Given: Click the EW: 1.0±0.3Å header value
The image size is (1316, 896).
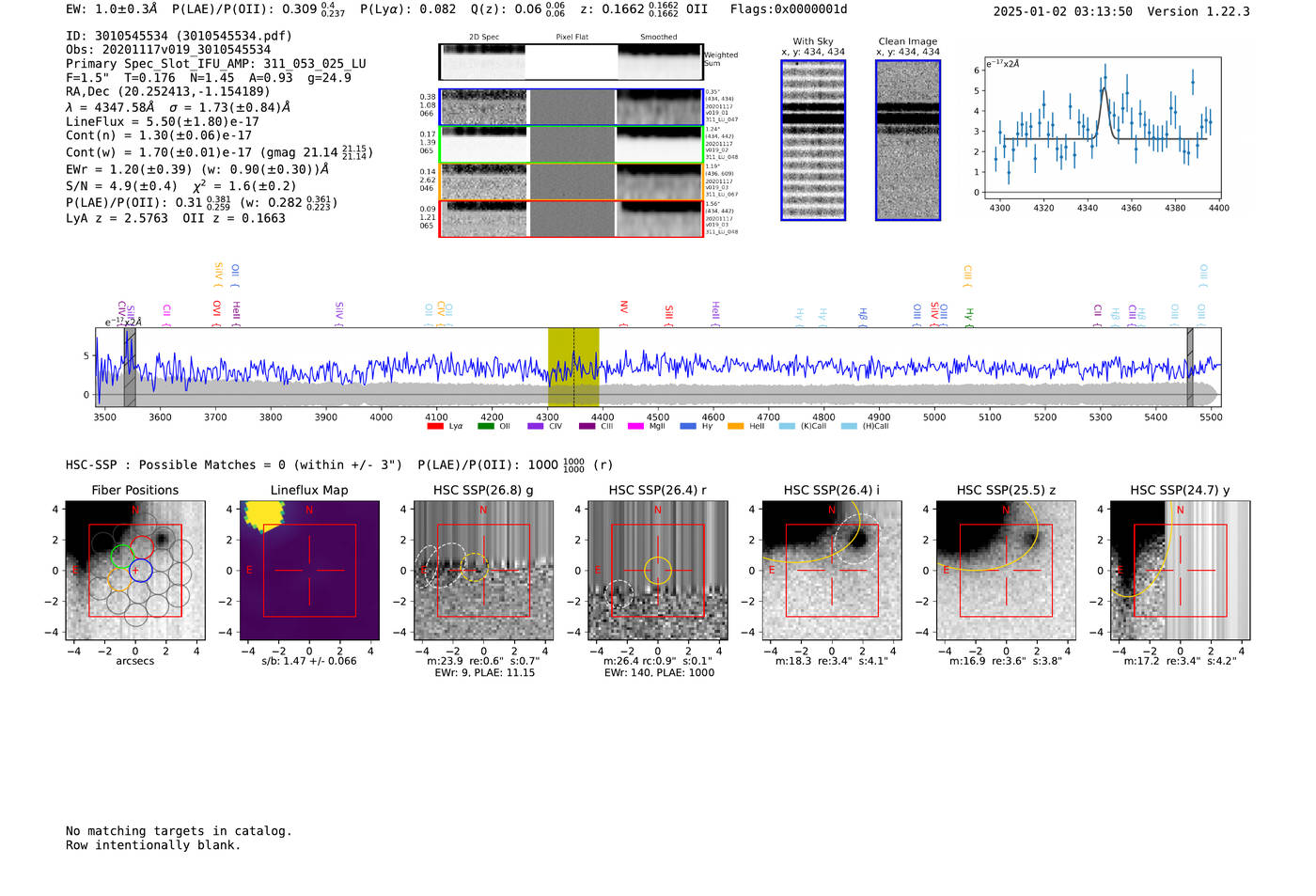Looking at the screenshot, I should (112, 9).
